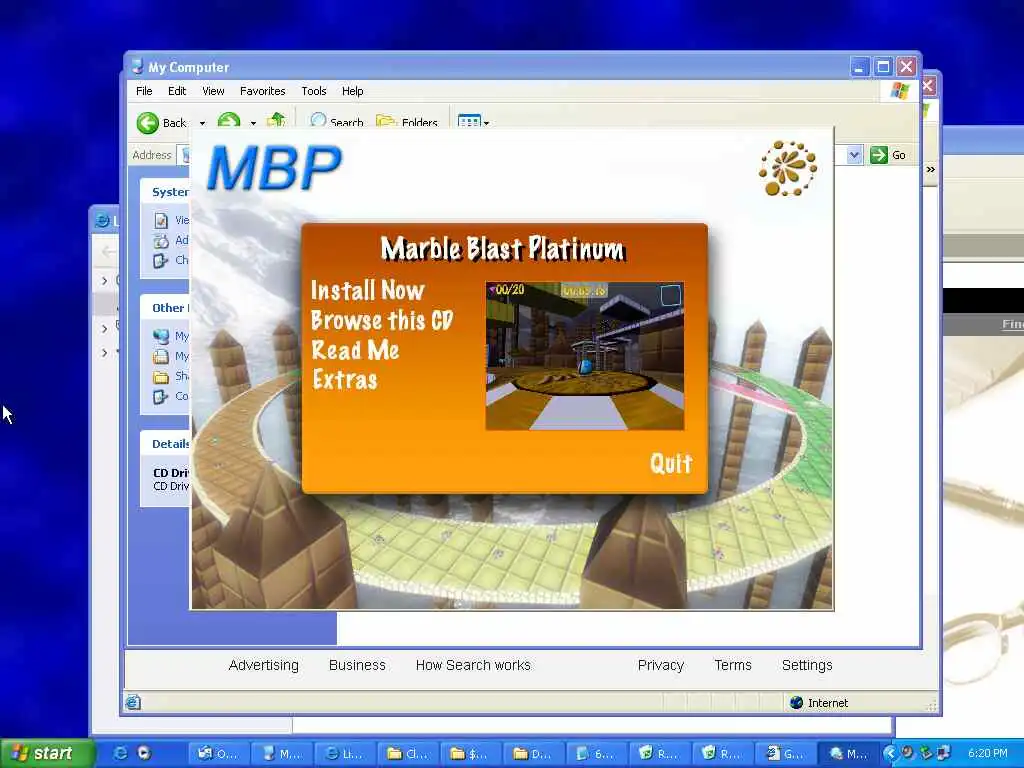Open Edit menu in My Computer
Image resolution: width=1024 pixels, height=768 pixels.
[176, 91]
